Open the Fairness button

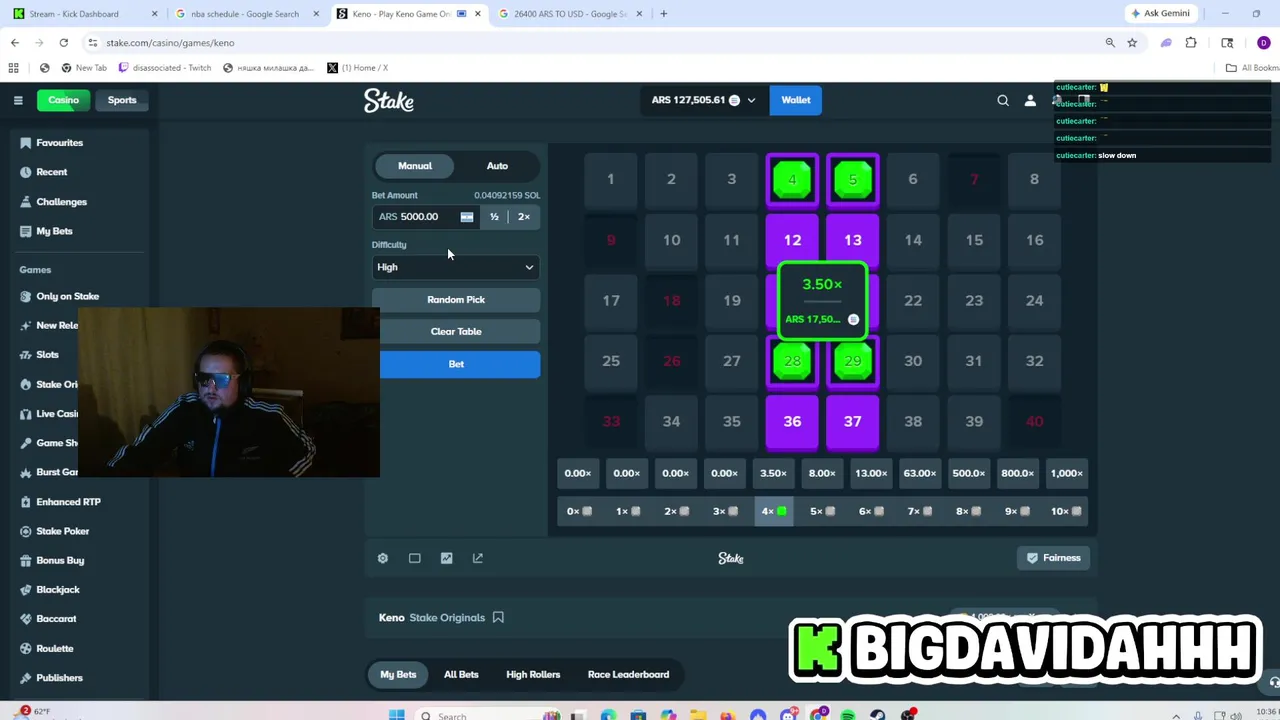tap(1054, 558)
